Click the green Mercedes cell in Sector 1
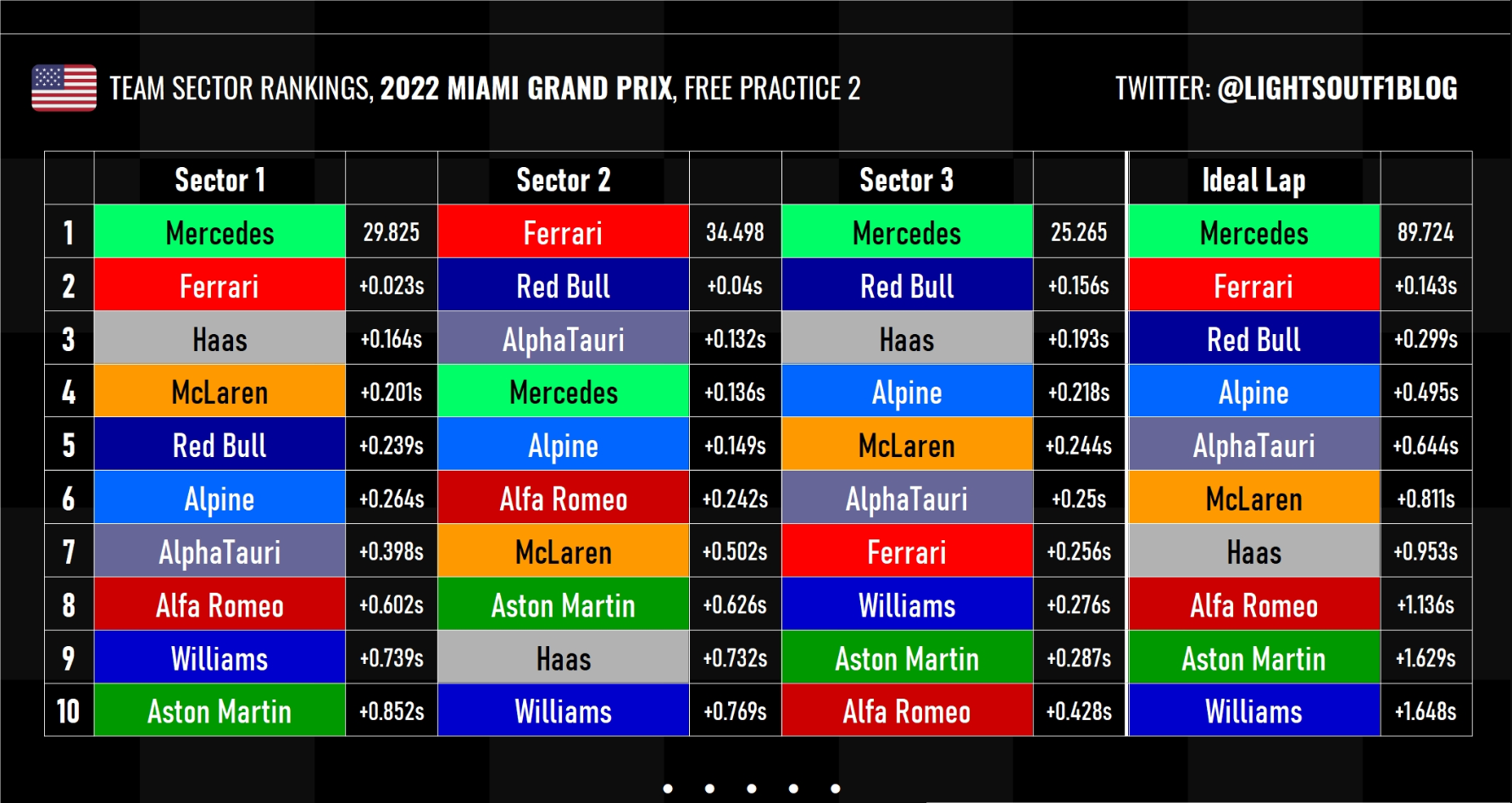This screenshot has height=803, width=1512. [220, 232]
